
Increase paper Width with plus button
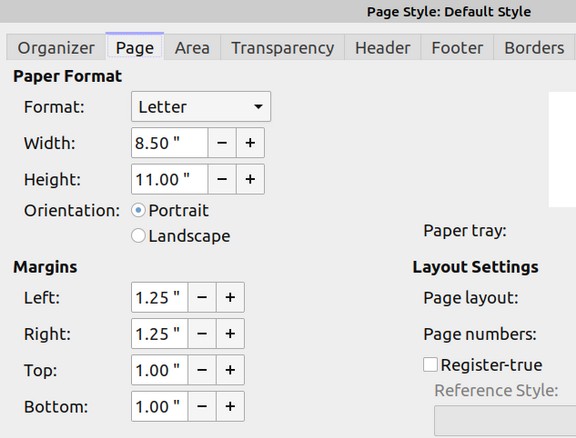[x=250, y=143]
